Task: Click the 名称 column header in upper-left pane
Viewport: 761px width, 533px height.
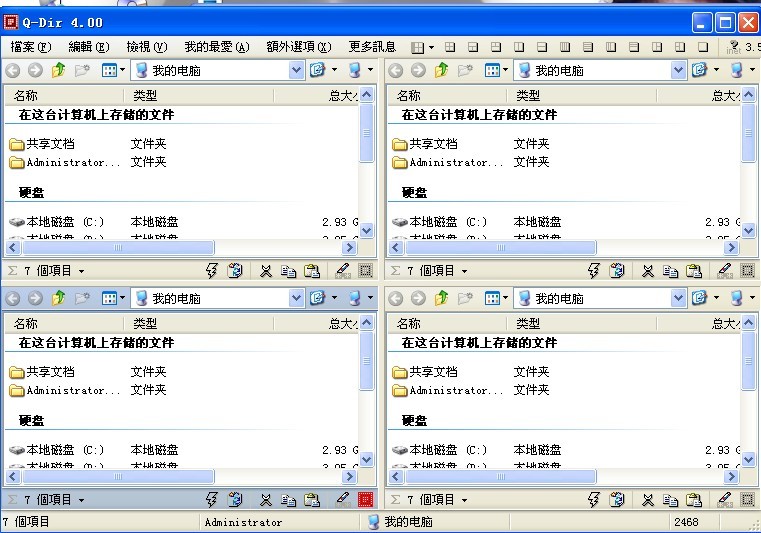Action: coord(65,96)
